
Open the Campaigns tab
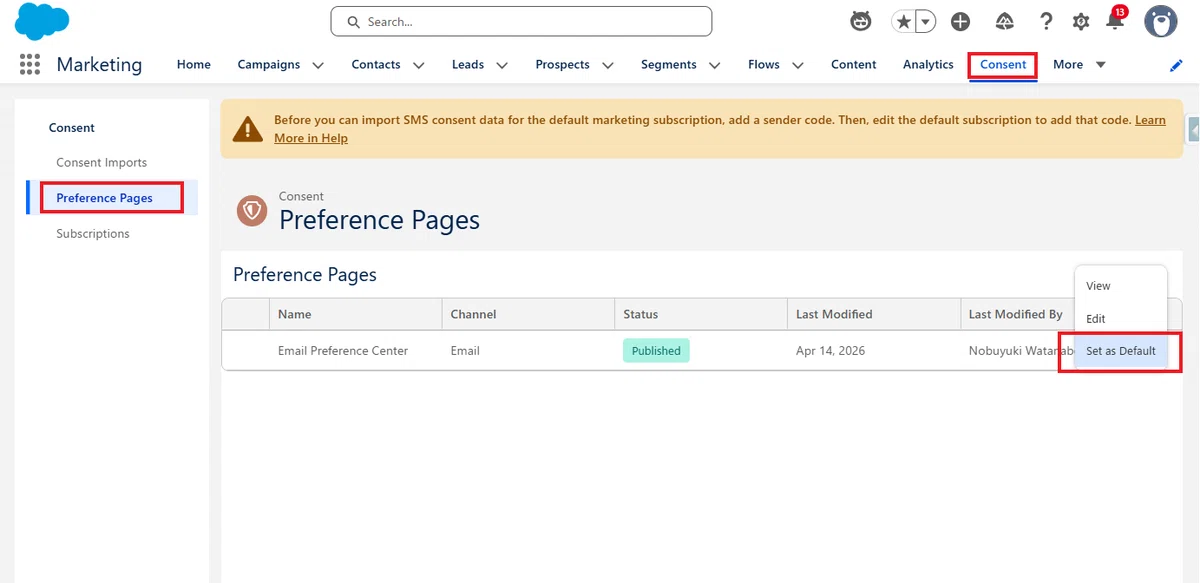pyautogui.click(x=268, y=64)
